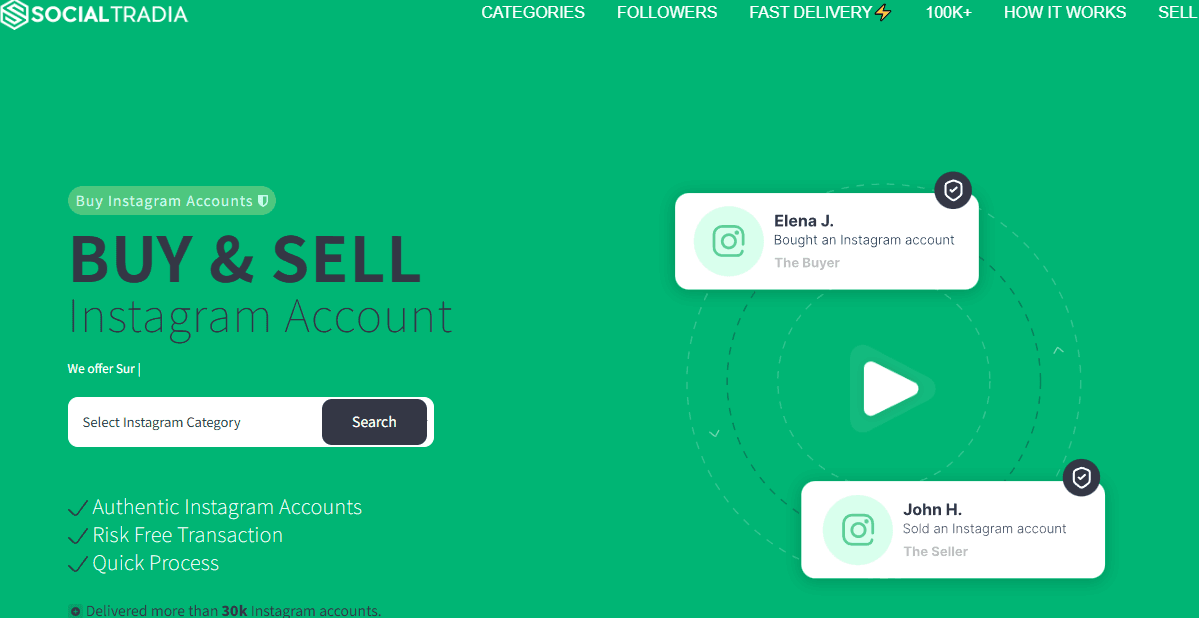The height and width of the screenshot is (618, 1199).
Task: Go to FAST DELIVERY in navigation
Action: tap(811, 12)
